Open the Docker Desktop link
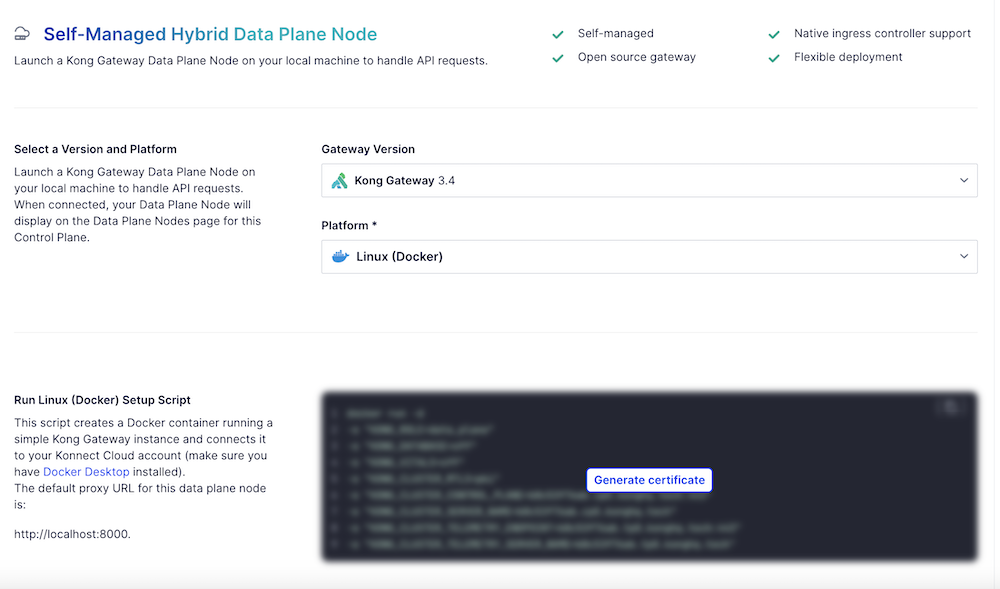Screen dimensions: 1000x589 pyautogui.click(x=84, y=471)
